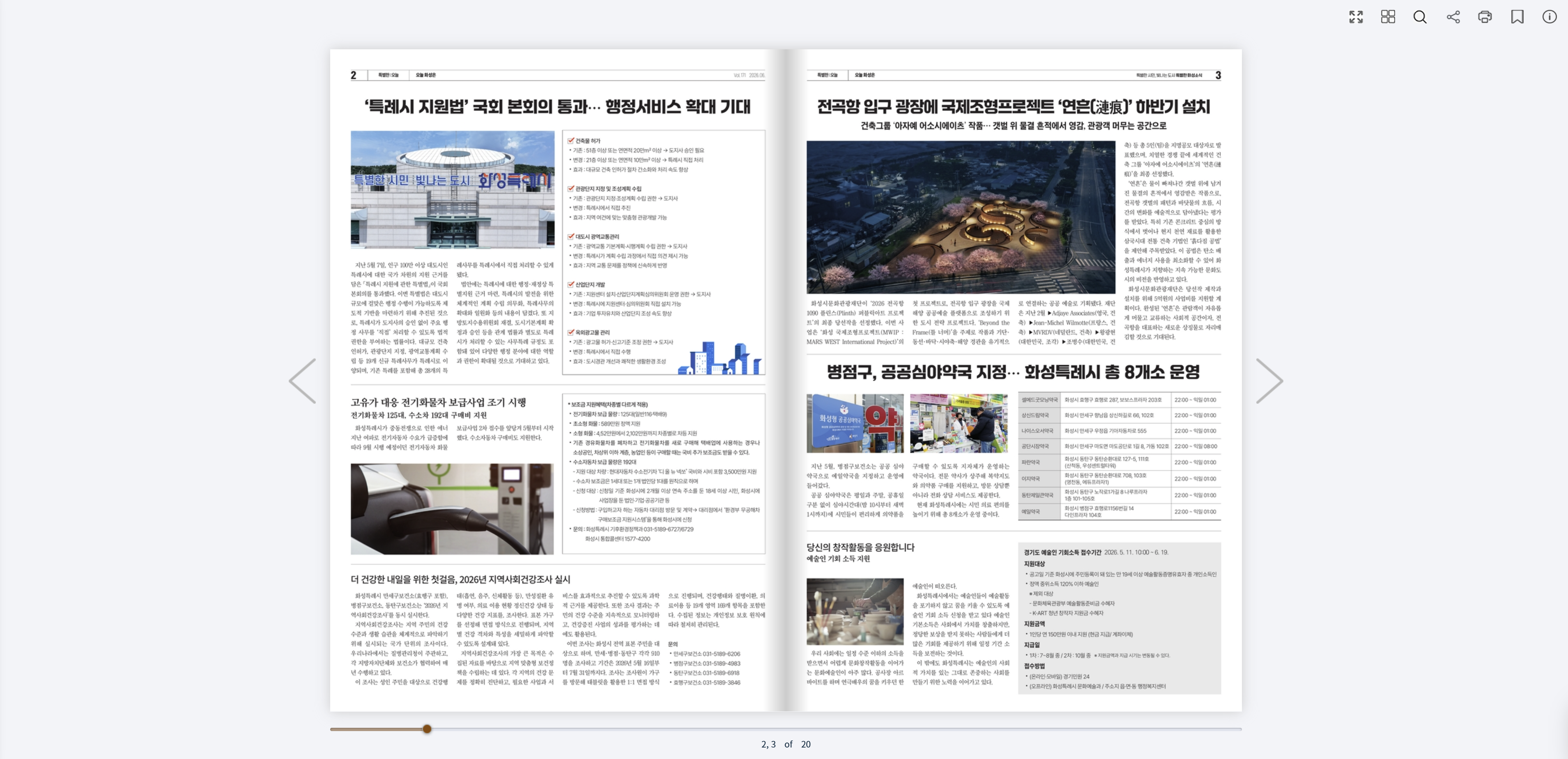This screenshot has width=1568, height=759.
Task: Click table cell '동탄제일큰약국'
Action: tap(1039, 495)
